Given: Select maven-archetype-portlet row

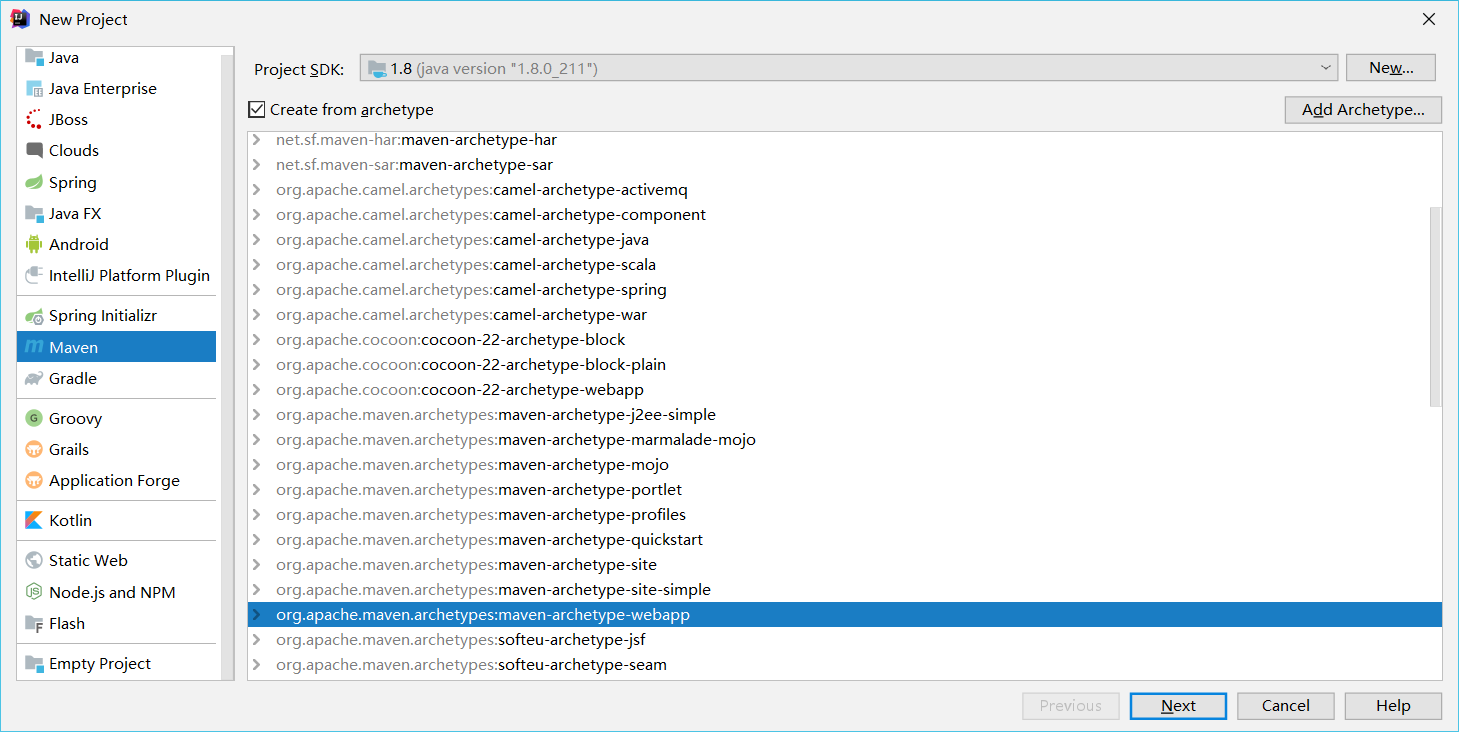Looking at the screenshot, I should 845,490.
